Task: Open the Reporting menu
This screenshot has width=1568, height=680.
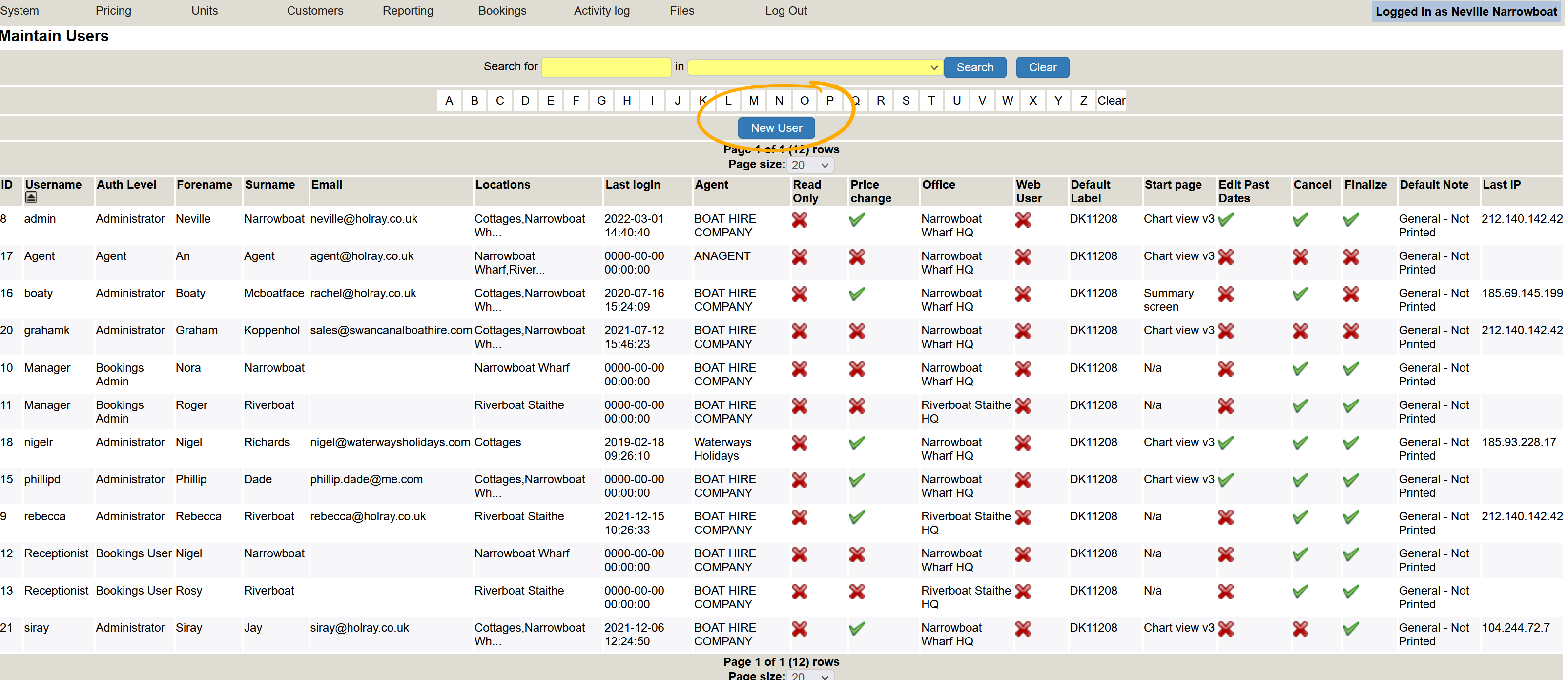Action: point(407,11)
